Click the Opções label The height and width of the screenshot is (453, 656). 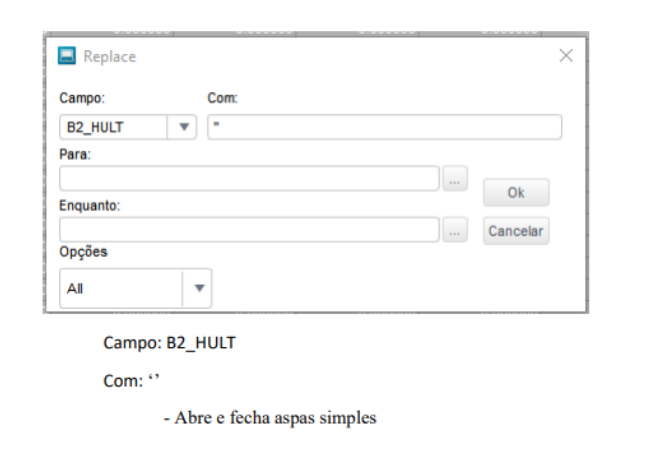[x=83, y=252]
